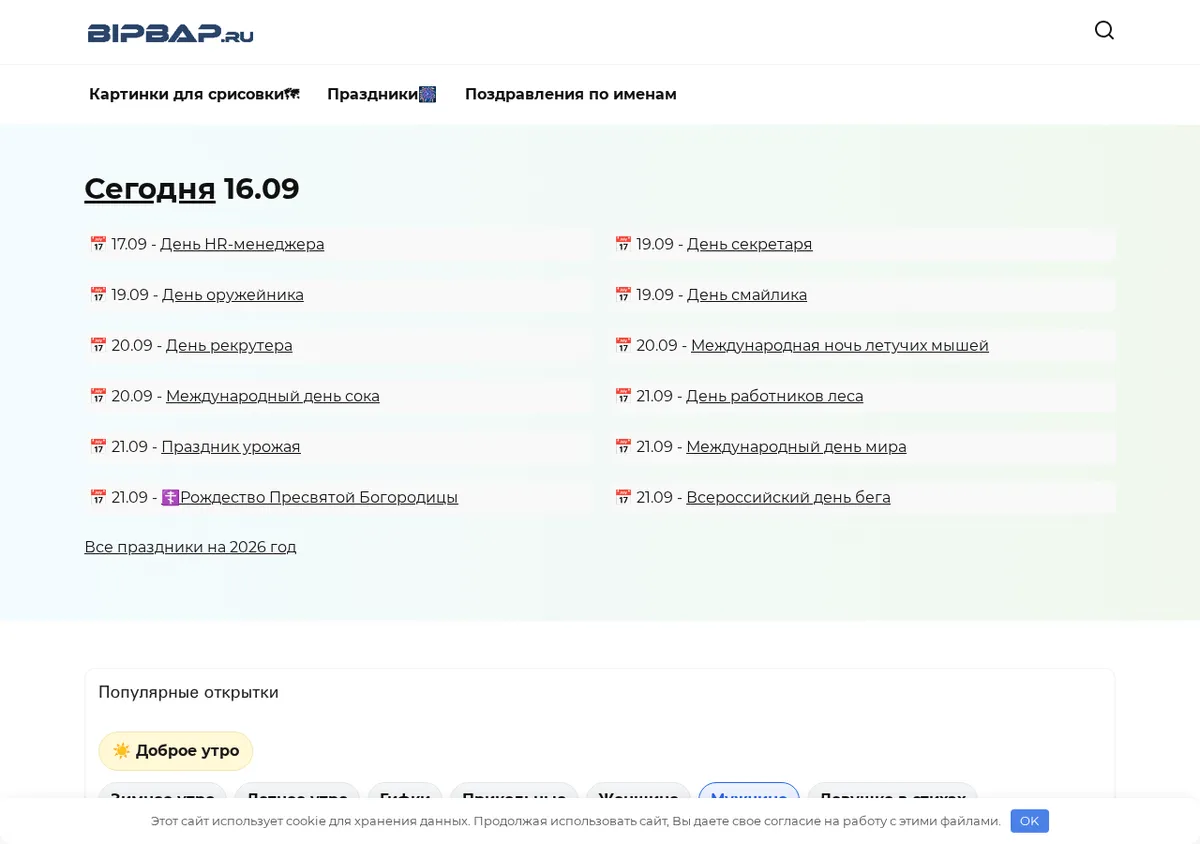Click the fireworks icon next to Праздники
Viewport: 1200px width, 844px height.
(x=428, y=94)
